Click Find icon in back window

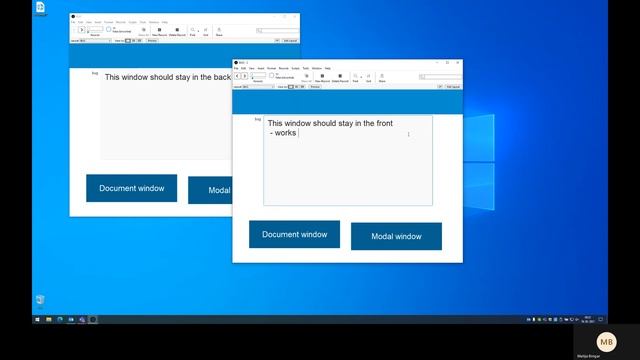[x=192, y=31]
